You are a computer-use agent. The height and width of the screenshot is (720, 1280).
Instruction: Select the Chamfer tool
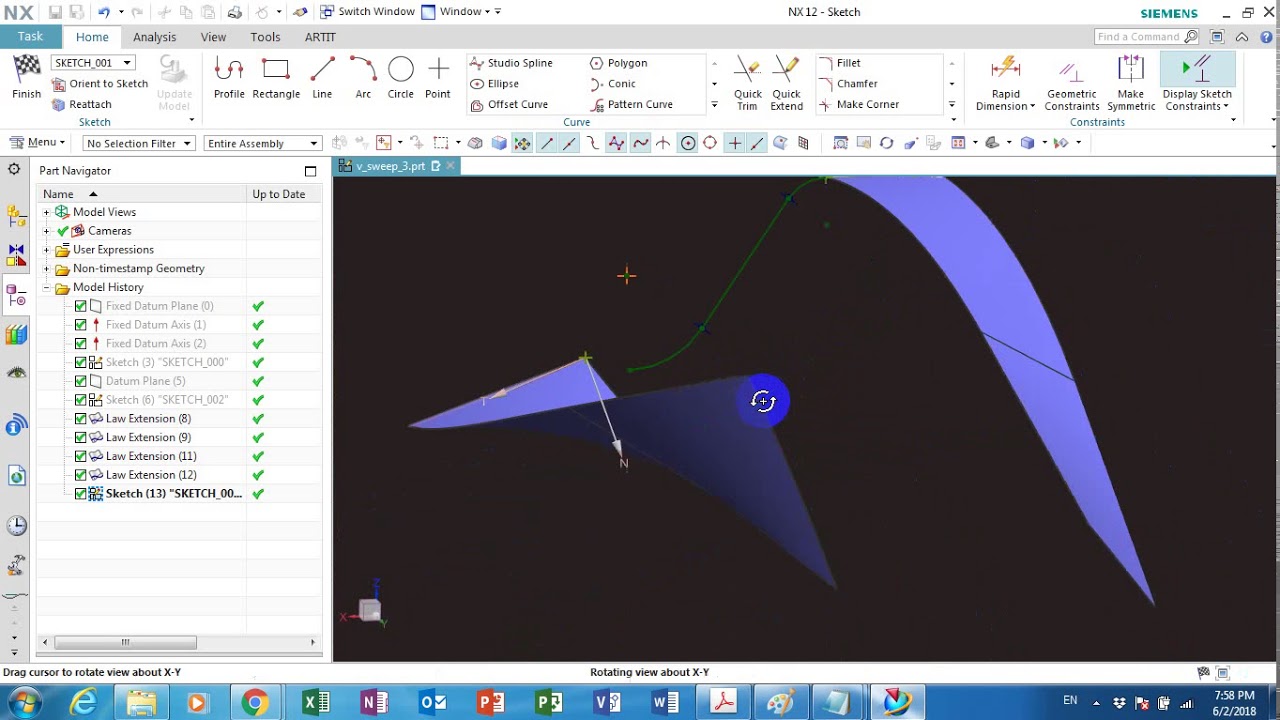(848, 84)
